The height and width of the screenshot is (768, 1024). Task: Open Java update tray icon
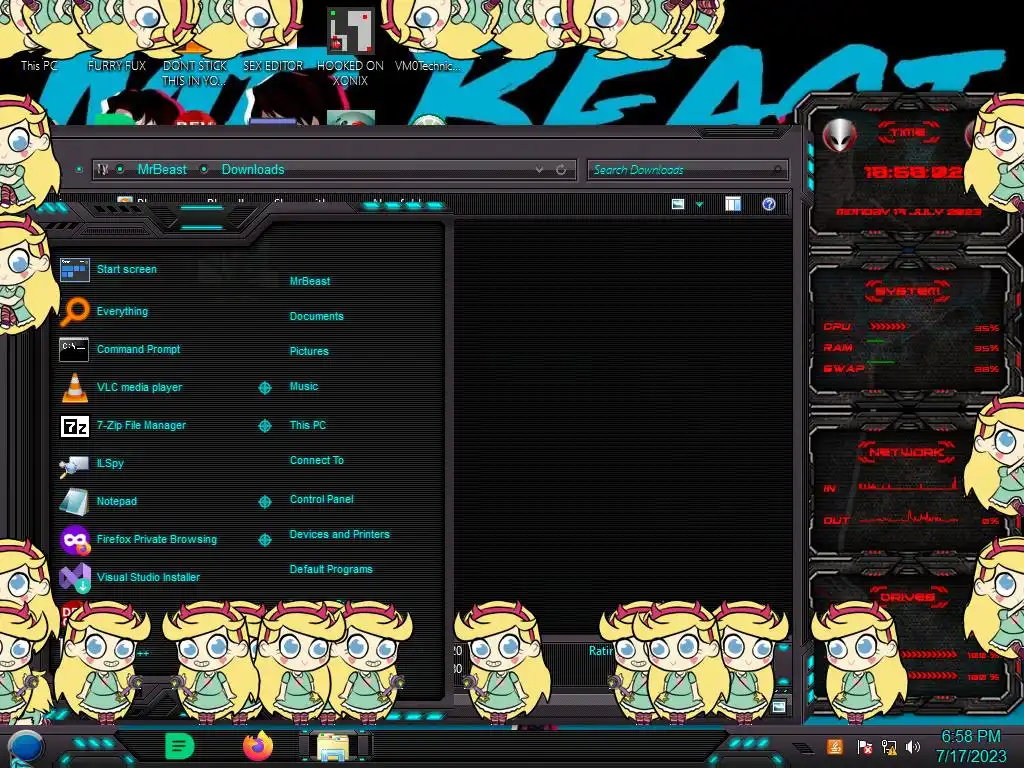pos(834,746)
